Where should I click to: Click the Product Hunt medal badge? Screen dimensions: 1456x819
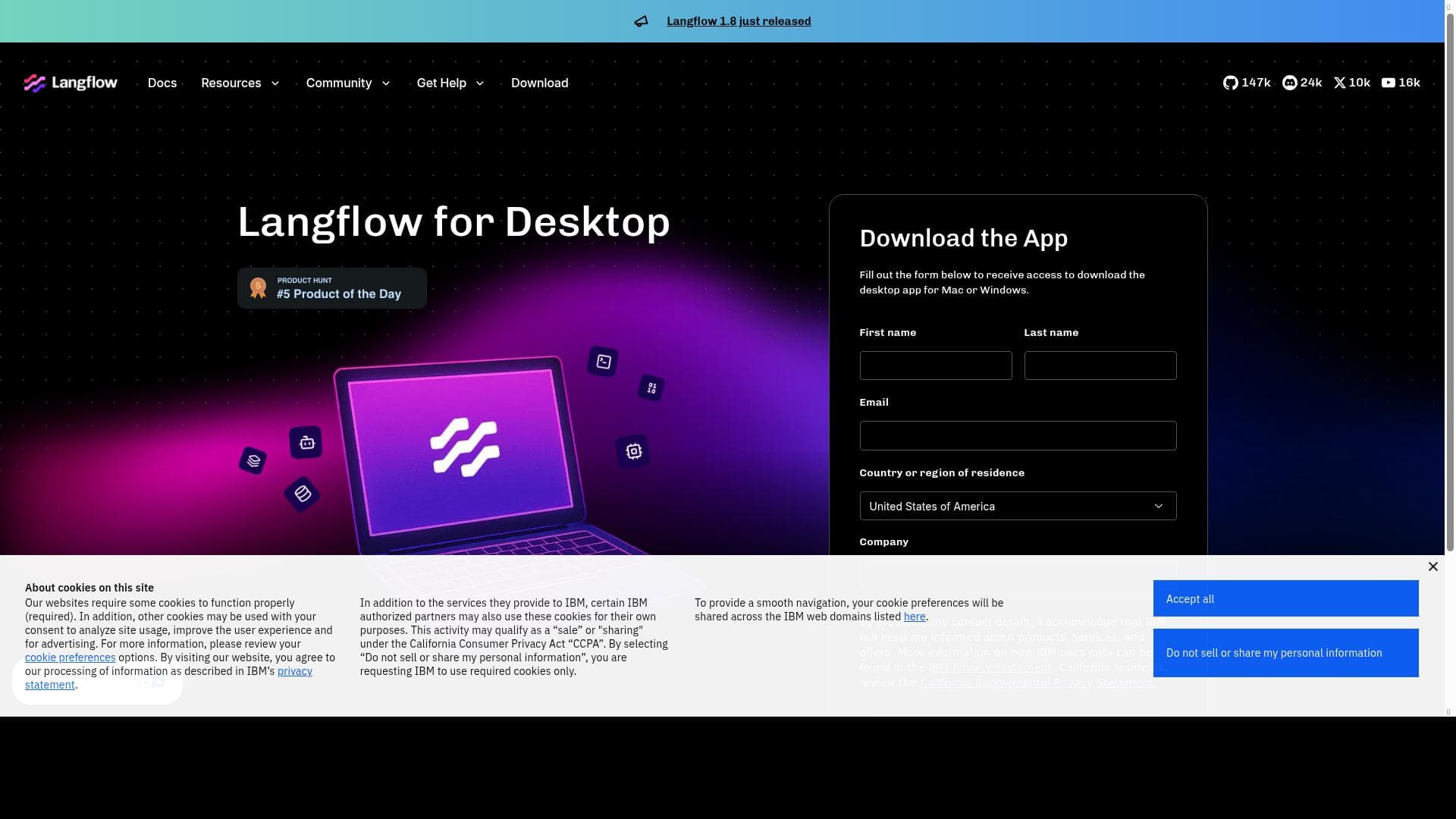(259, 288)
